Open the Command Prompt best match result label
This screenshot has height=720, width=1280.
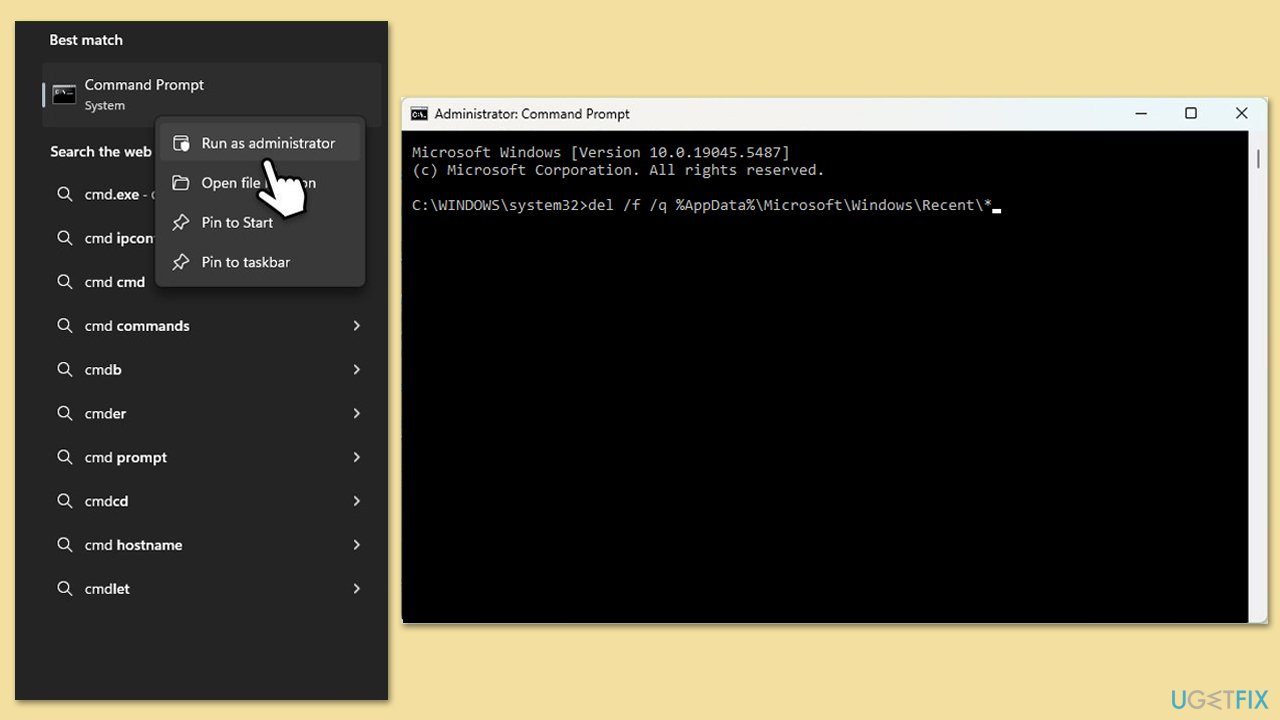(144, 85)
